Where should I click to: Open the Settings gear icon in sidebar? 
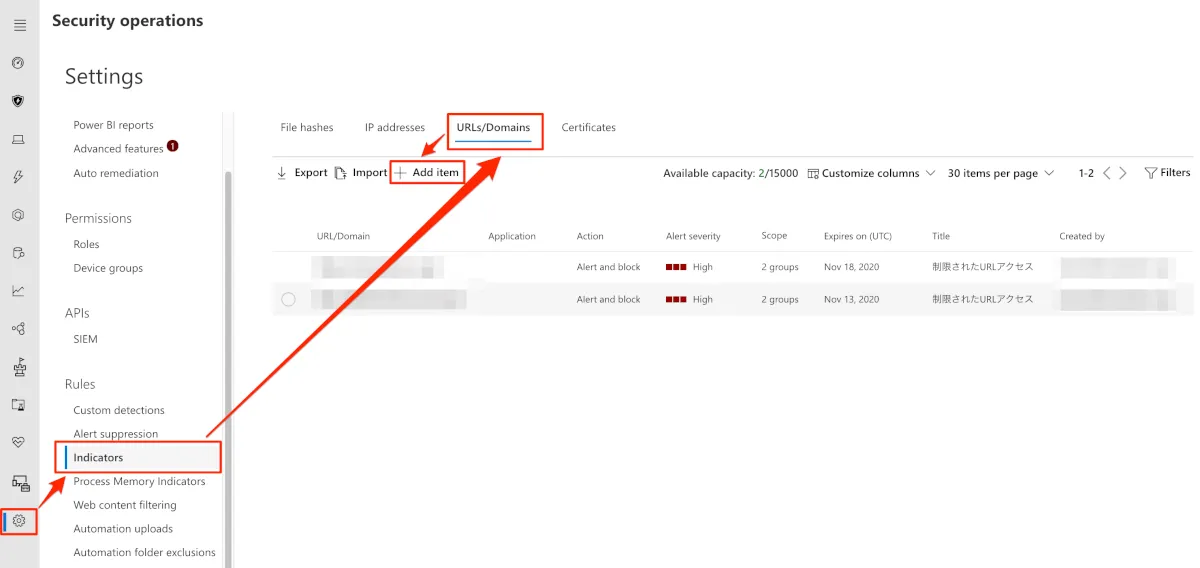[19, 521]
